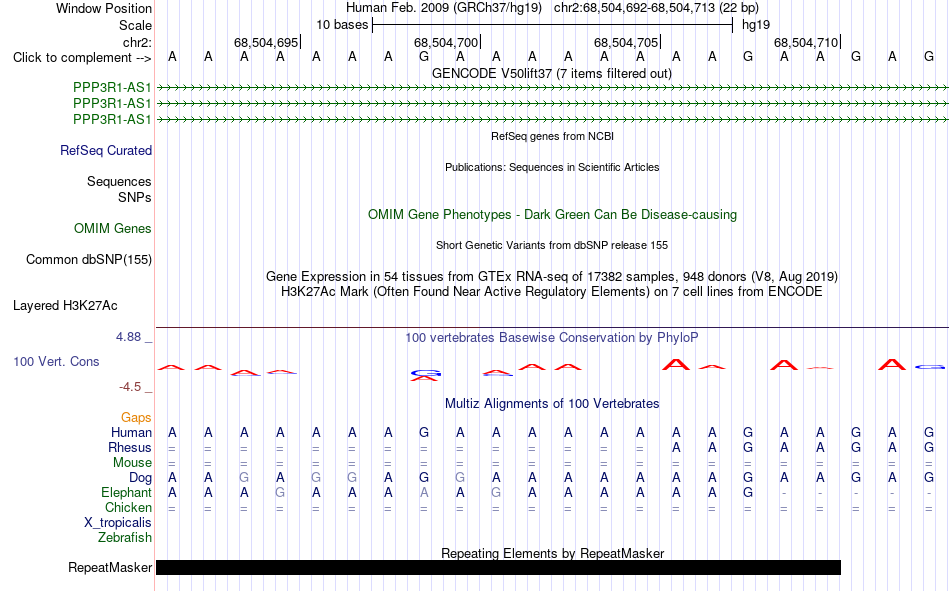Click 'Multiz Alignments of 100 Vertebrates' title
This screenshot has width=950, height=591.
[x=552, y=404]
